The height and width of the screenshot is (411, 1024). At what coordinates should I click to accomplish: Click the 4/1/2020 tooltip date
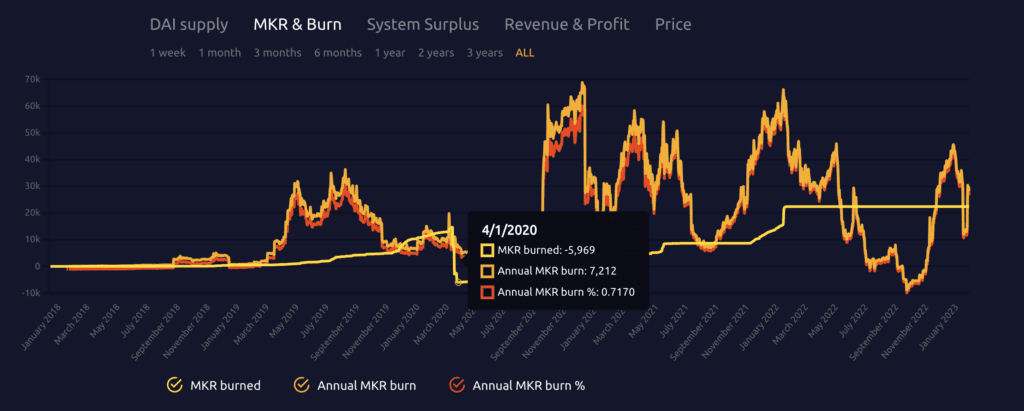click(x=509, y=230)
